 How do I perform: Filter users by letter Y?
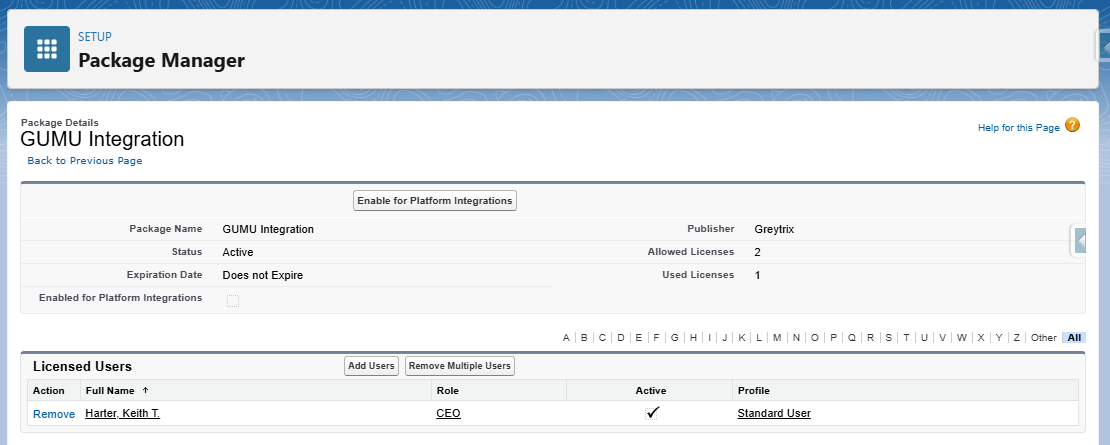[999, 337]
